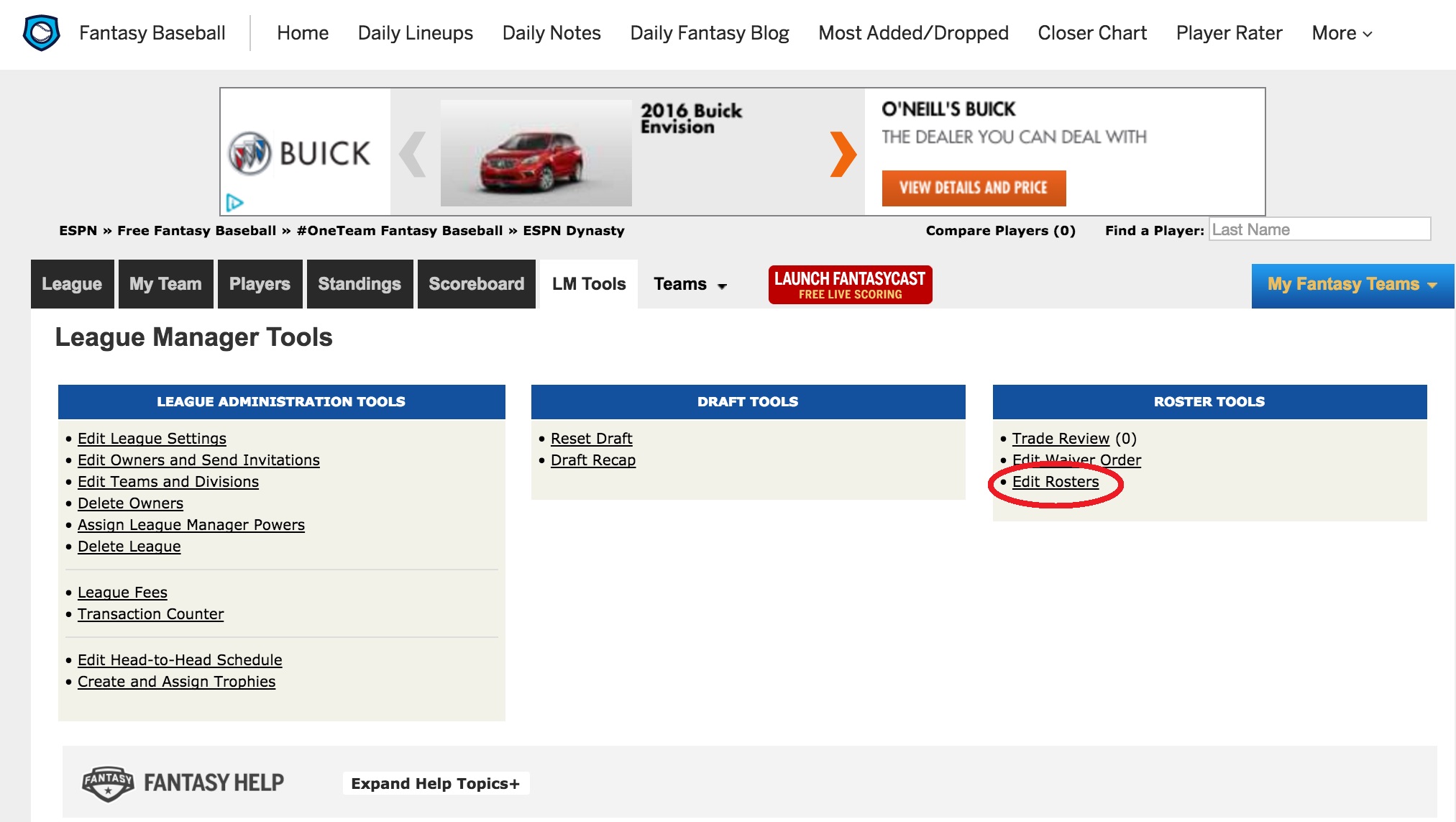Switch to the My Team tab
The height and width of the screenshot is (822, 1456).
pyautogui.click(x=165, y=284)
